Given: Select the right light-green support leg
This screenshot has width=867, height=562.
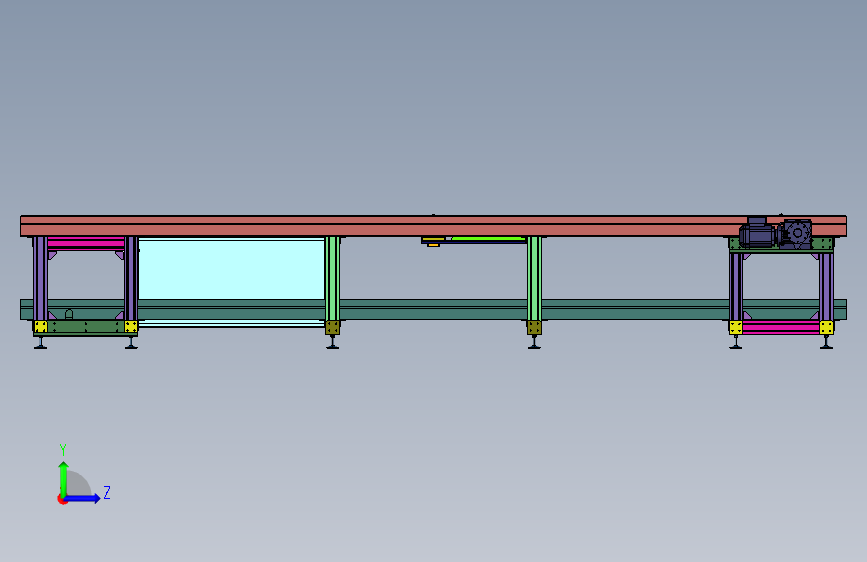Looking at the screenshot, I should tap(534, 278).
